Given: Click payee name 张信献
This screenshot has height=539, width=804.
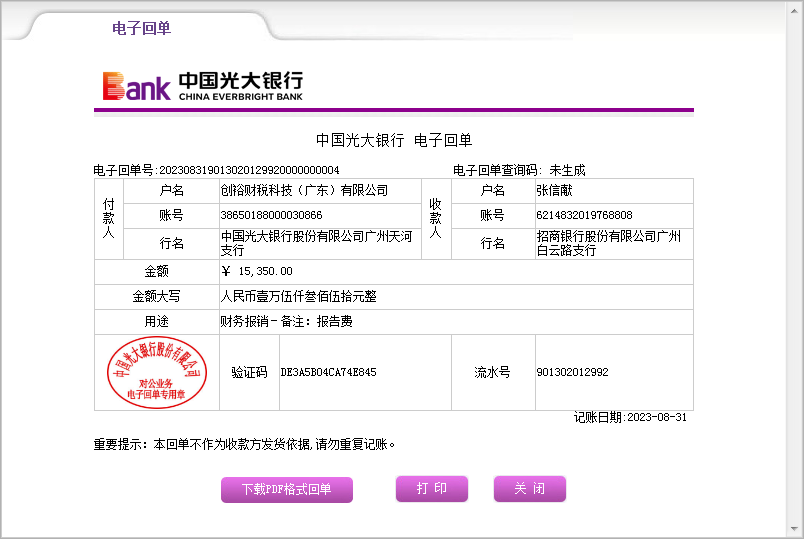Looking at the screenshot, I should tap(554, 190).
